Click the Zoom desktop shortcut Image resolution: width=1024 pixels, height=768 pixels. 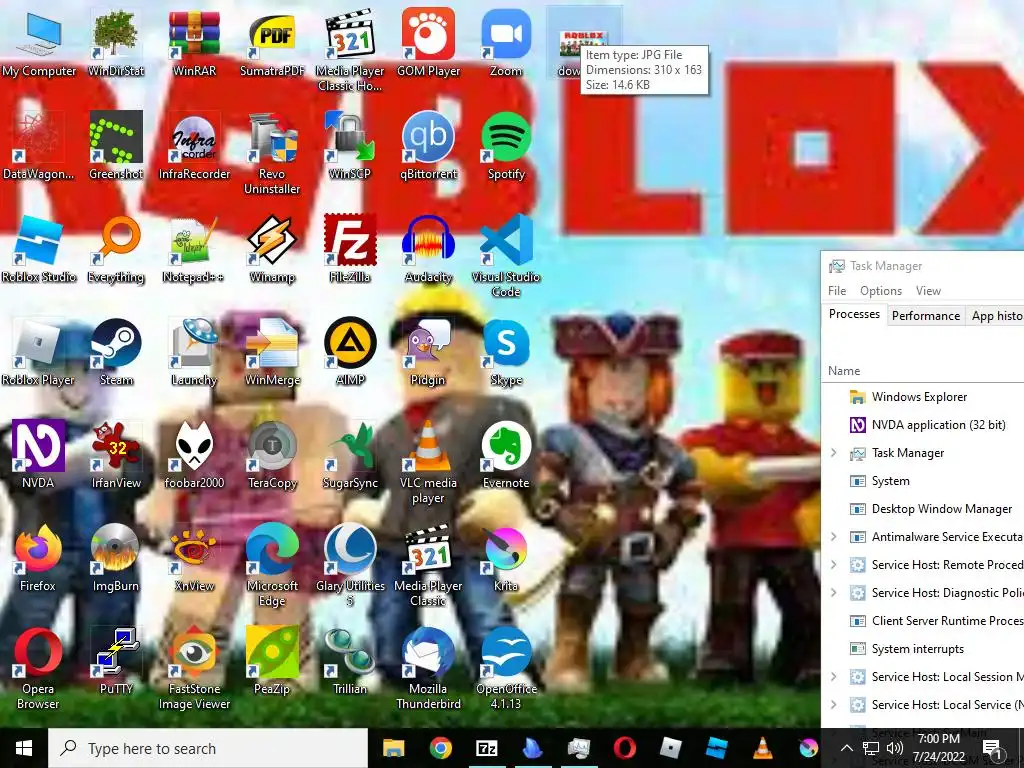[506, 43]
